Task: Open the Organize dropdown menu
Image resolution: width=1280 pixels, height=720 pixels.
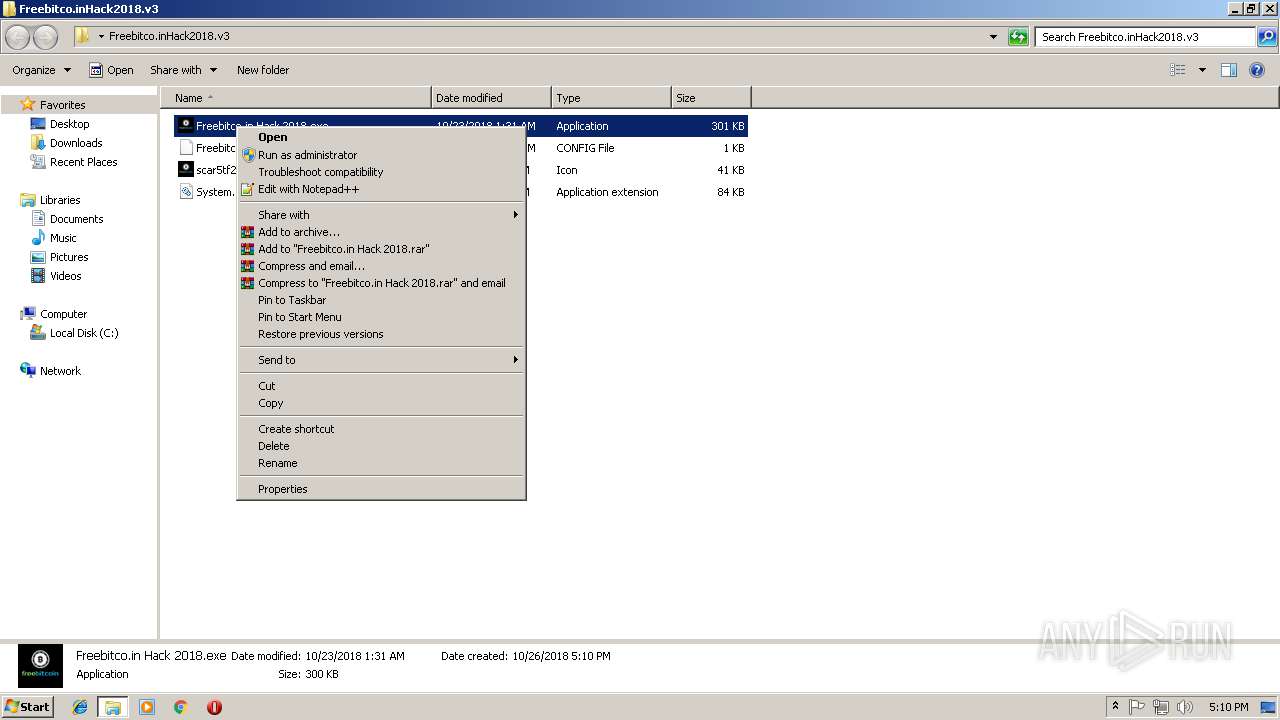Action: point(41,70)
